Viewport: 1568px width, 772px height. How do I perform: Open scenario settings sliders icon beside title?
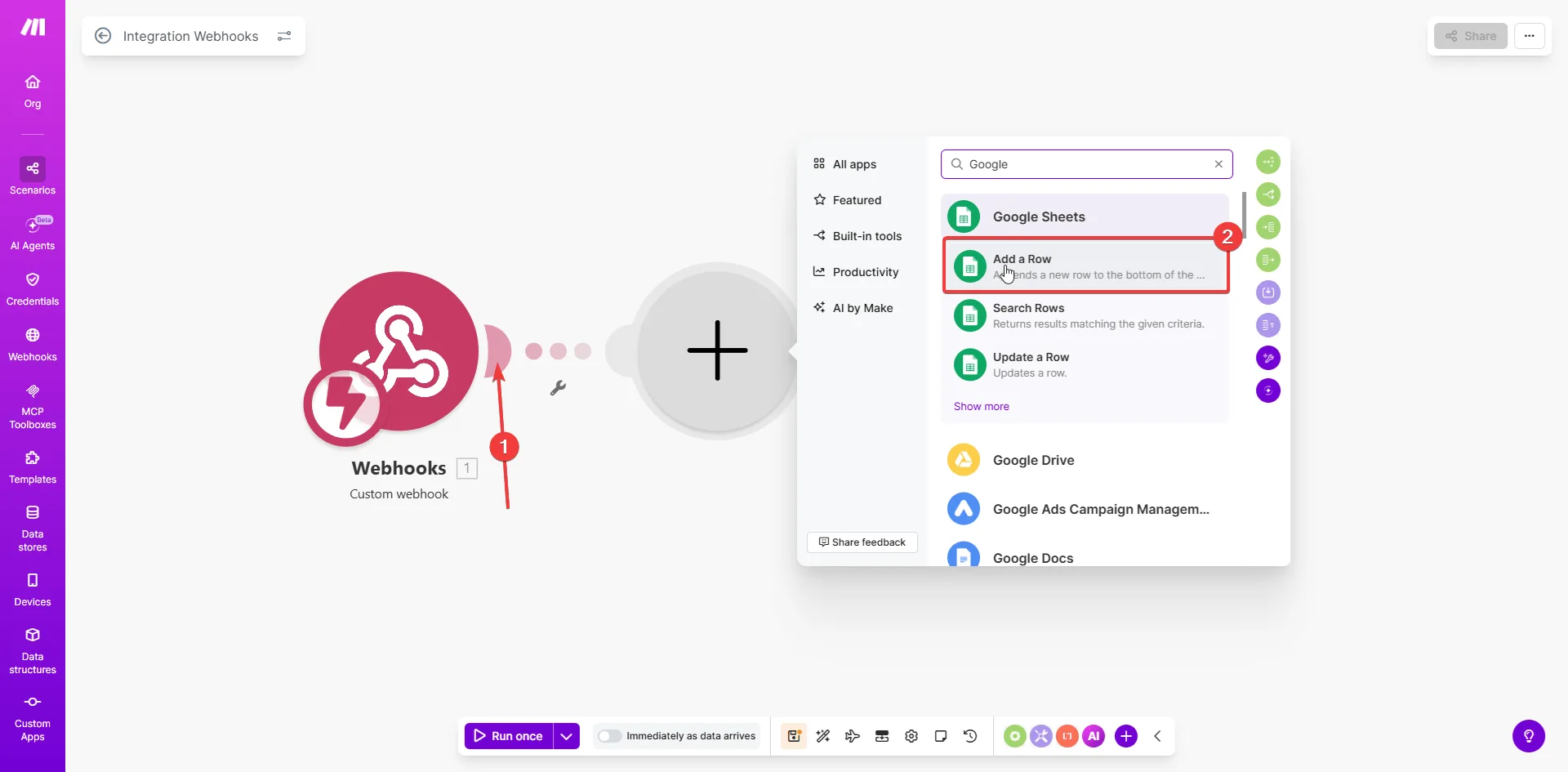pos(284,36)
